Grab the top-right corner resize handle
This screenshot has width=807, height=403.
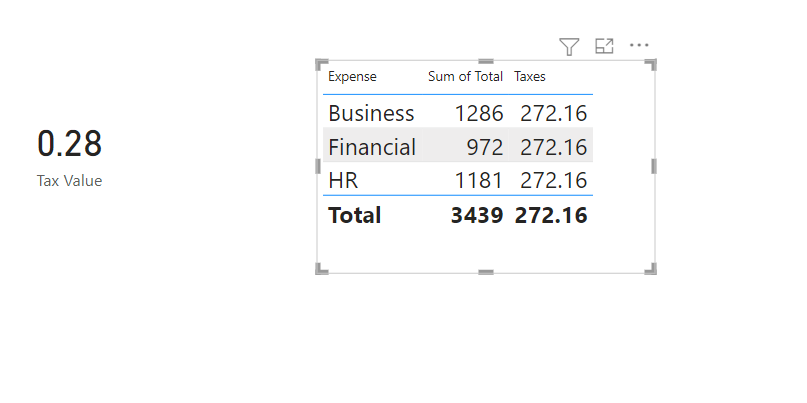click(651, 65)
